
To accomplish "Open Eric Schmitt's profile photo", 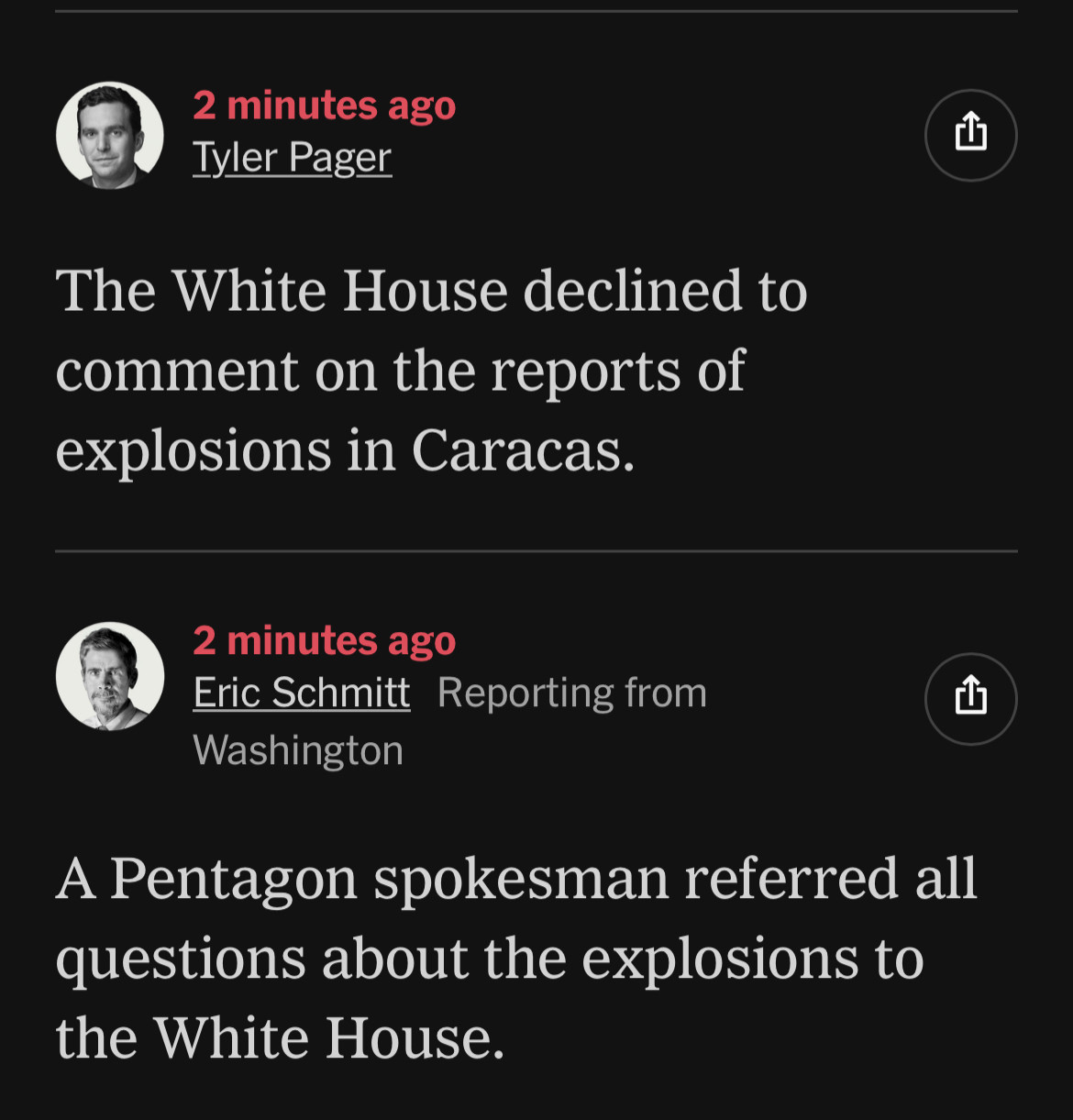I will point(110,676).
